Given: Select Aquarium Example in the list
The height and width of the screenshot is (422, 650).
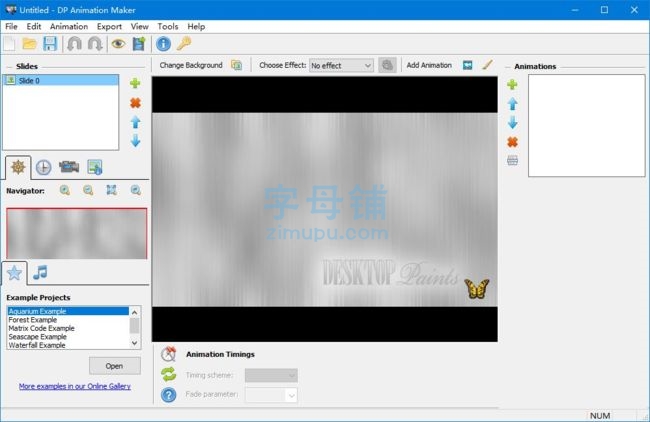Looking at the screenshot, I should point(68,311).
